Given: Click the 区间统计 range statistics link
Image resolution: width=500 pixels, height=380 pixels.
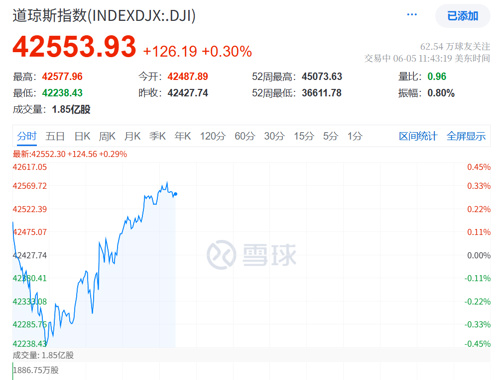Looking at the screenshot, I should coord(418,136).
